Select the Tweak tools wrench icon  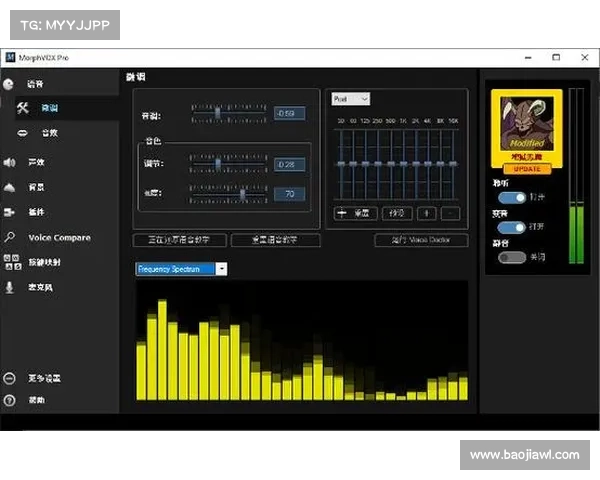pos(23,108)
